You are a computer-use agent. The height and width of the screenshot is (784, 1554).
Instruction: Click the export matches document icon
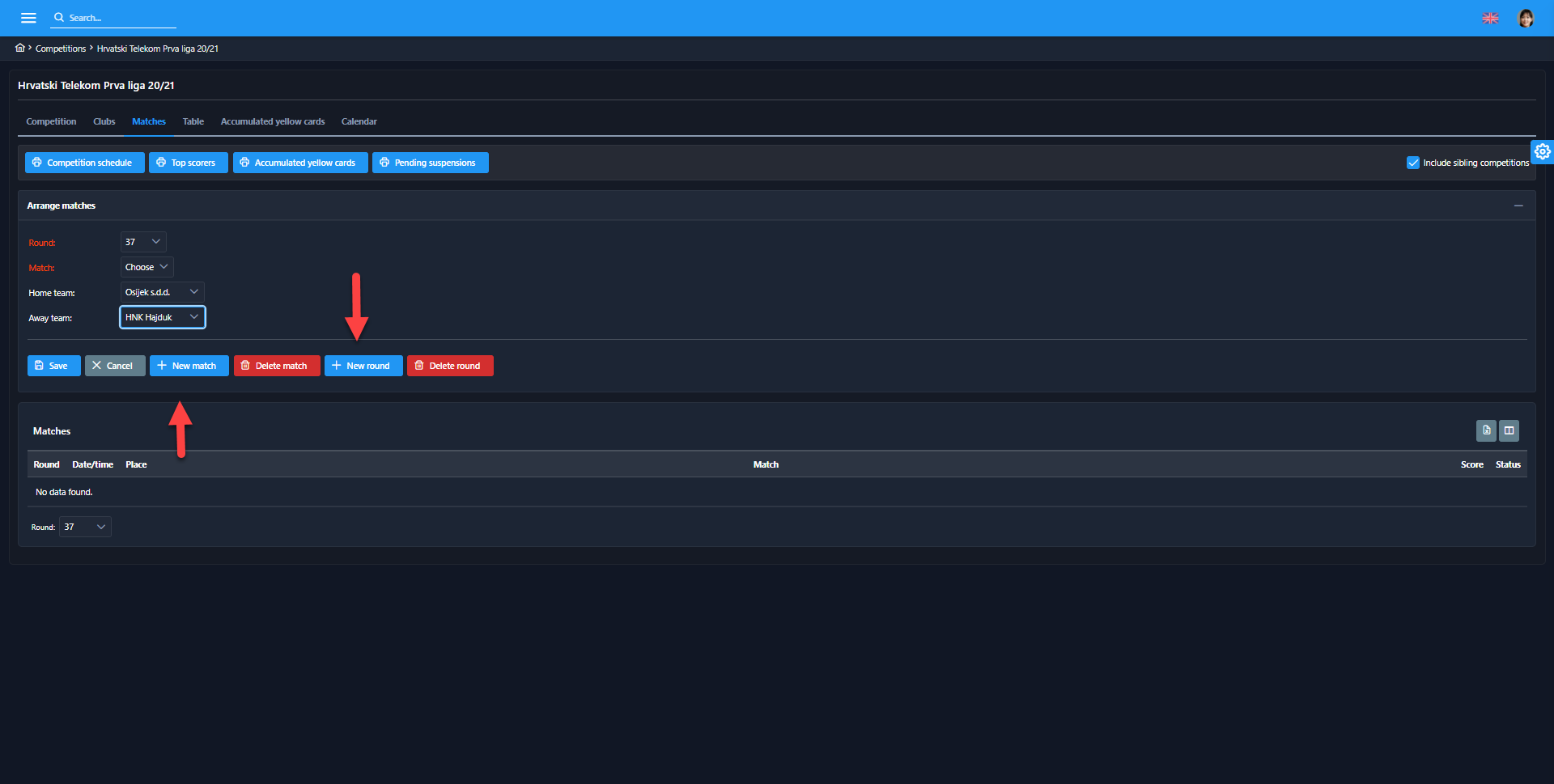1486,430
